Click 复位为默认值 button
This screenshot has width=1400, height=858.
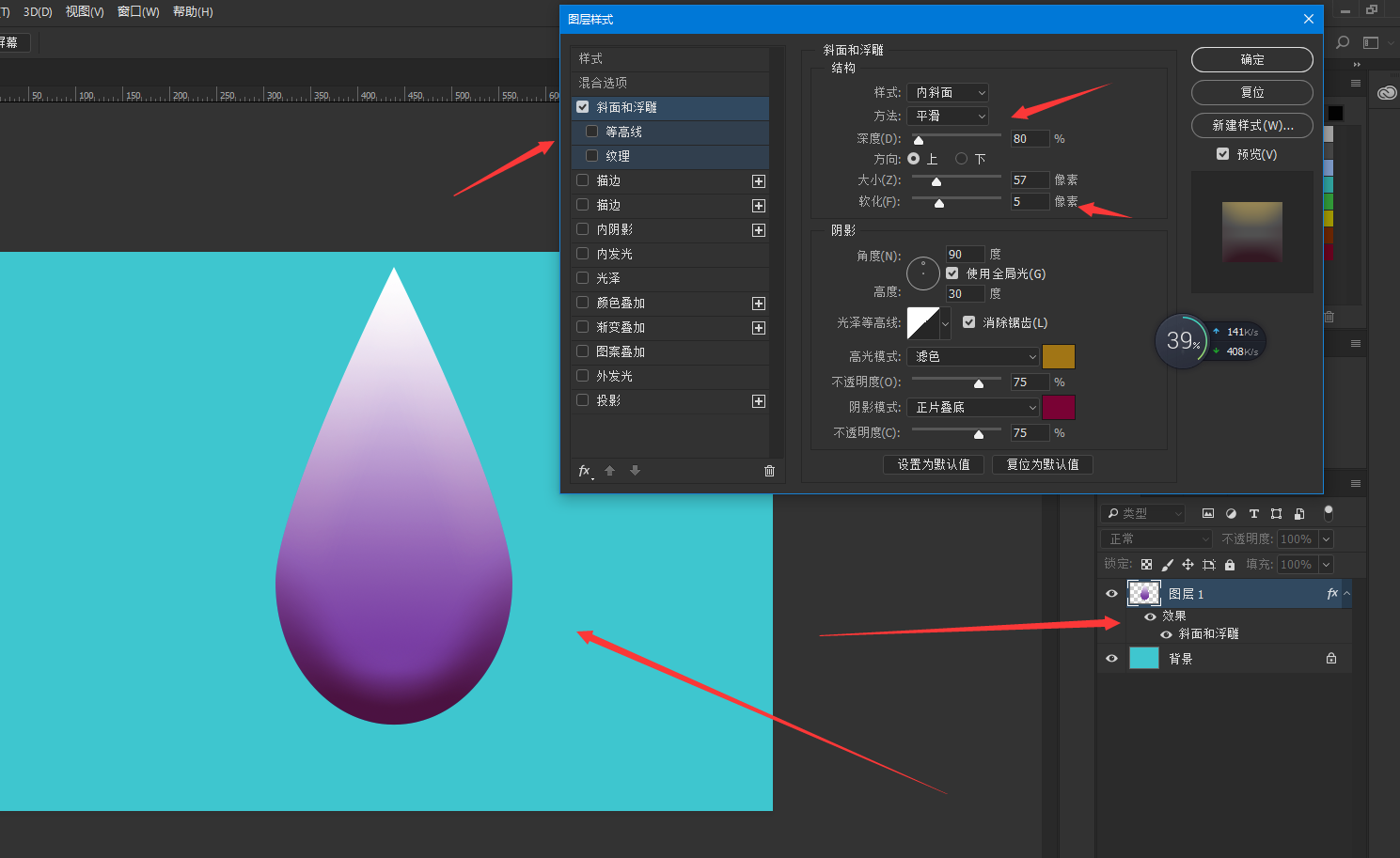point(1043,464)
